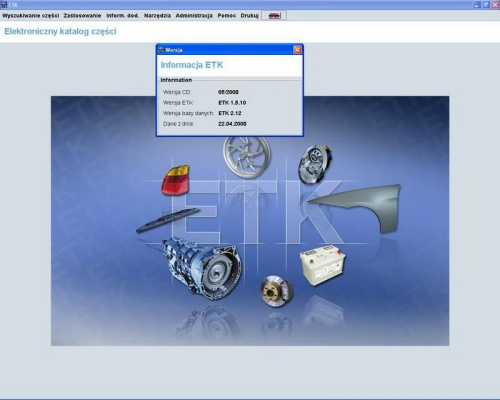Viewport: 500px width, 400px height.
Task: Click the red tail light image
Action: pyautogui.click(x=175, y=180)
